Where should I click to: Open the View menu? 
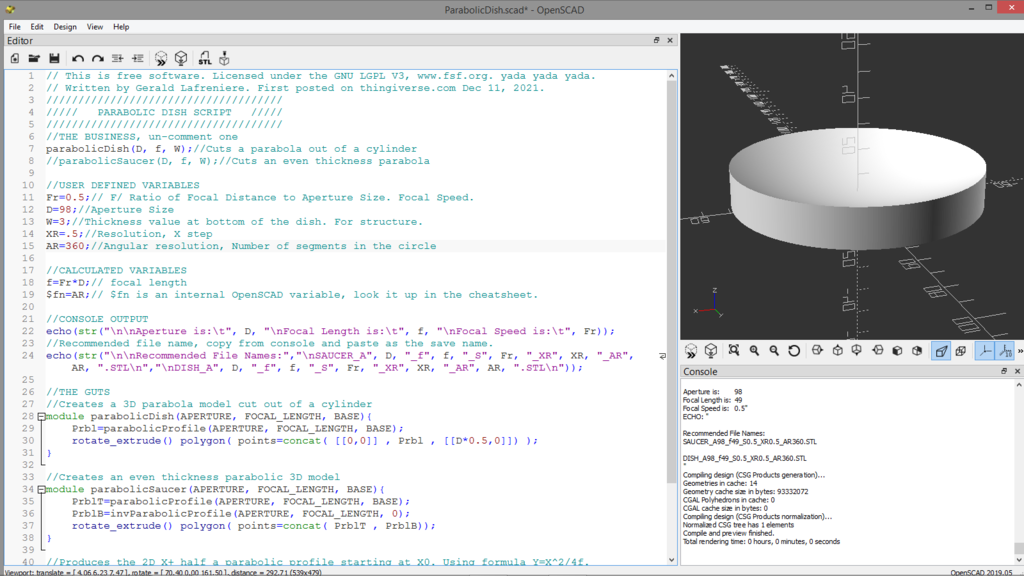tap(95, 27)
